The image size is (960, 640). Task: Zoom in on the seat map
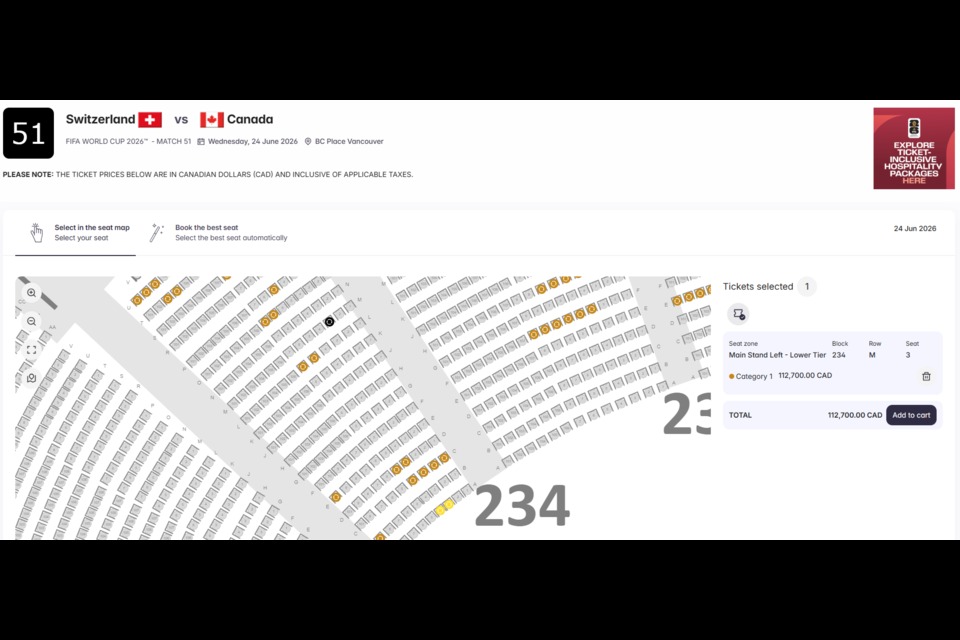point(32,293)
